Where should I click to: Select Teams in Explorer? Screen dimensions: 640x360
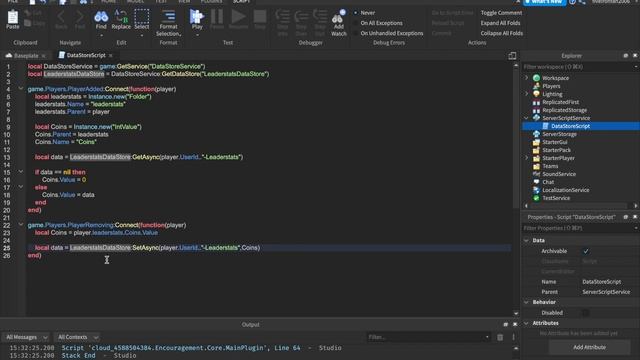coord(550,166)
